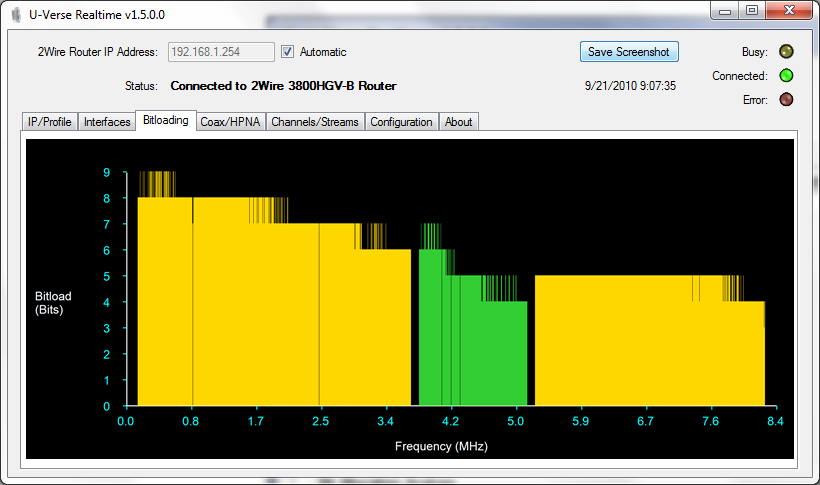Close the U-Verse Realtime window
The height and width of the screenshot is (485, 820).
coord(790,10)
